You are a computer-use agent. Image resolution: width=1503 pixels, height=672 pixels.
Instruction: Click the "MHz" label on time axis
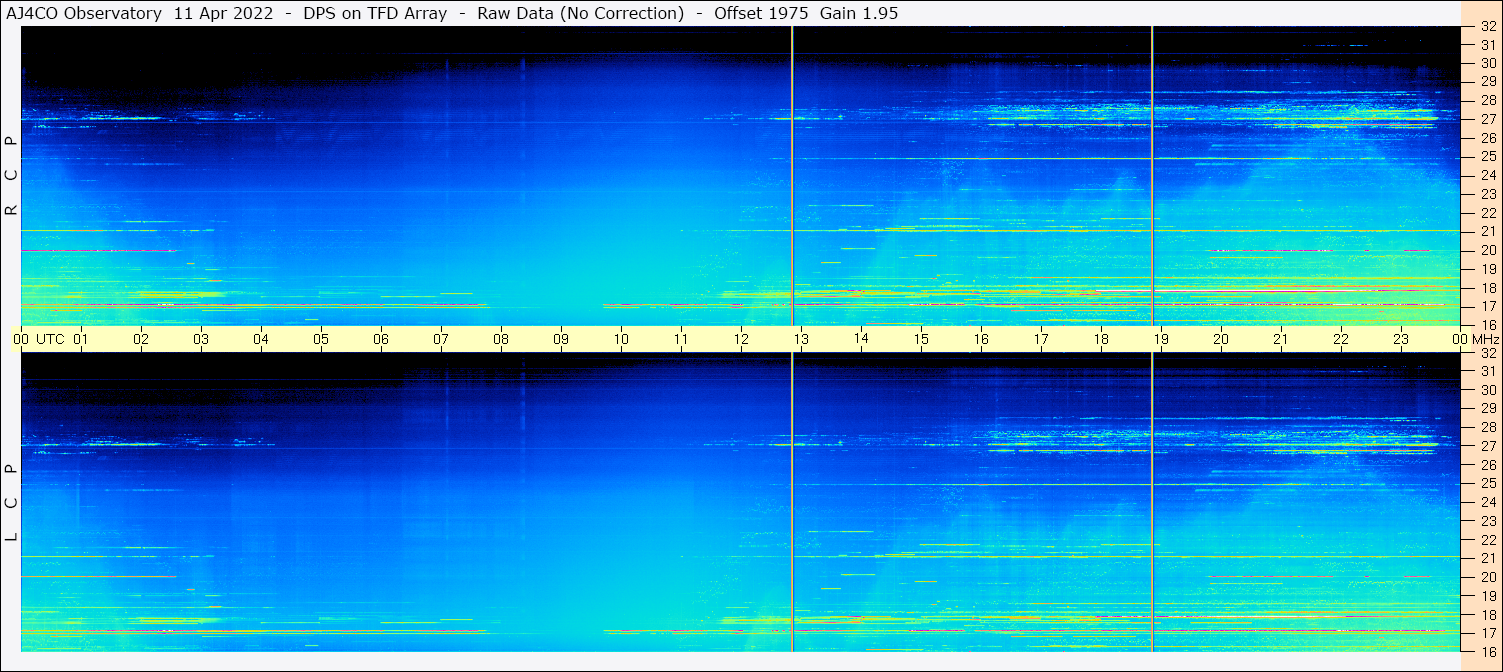click(1485, 339)
